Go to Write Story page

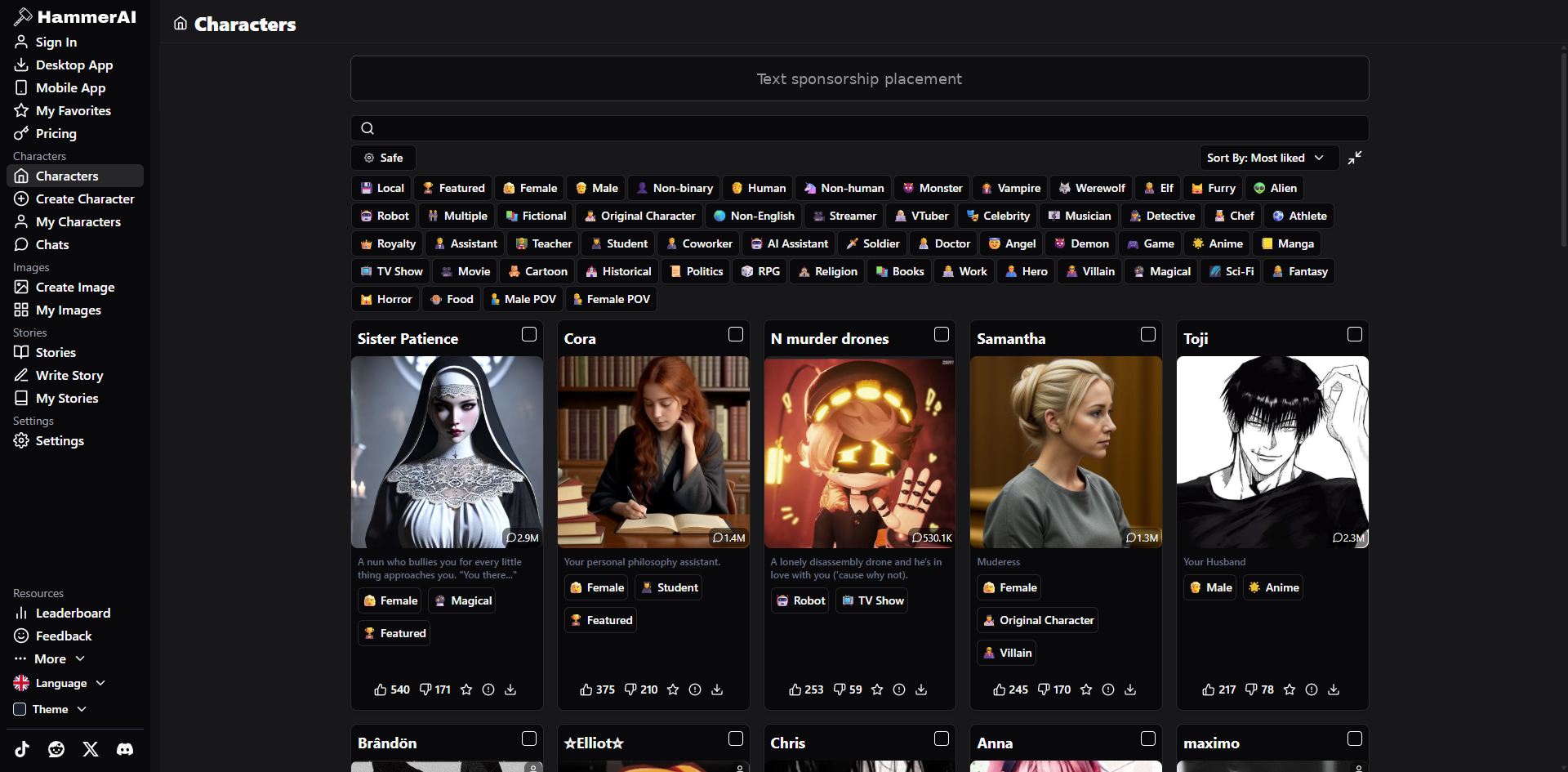tap(75, 375)
